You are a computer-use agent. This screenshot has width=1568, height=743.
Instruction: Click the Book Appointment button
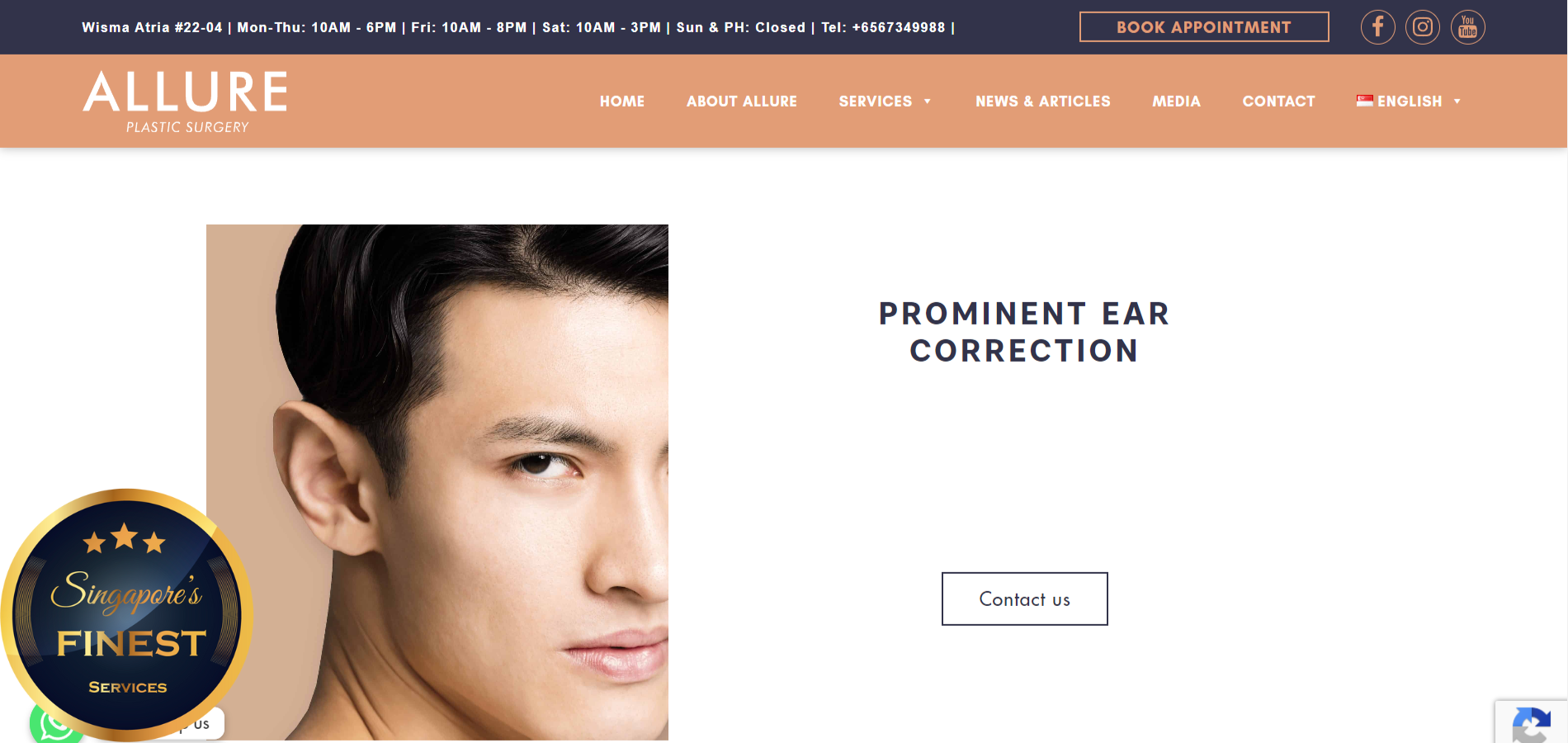(x=1204, y=26)
